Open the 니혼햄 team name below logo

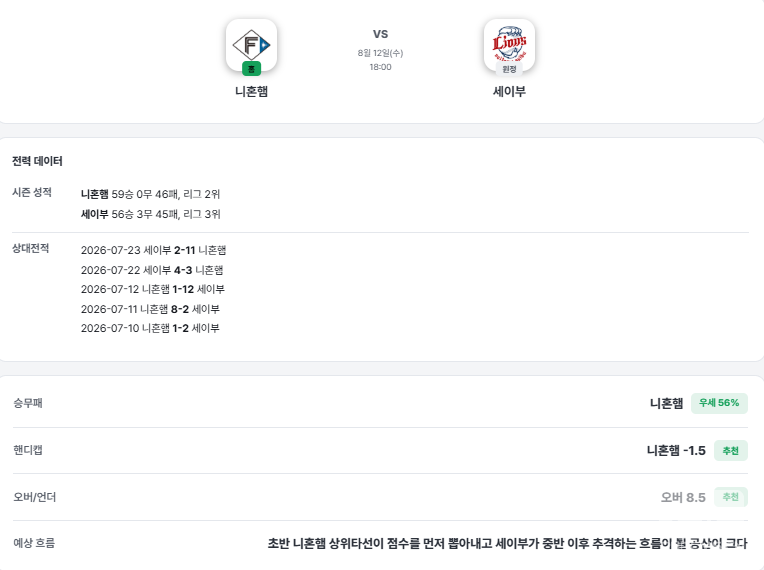(x=251, y=92)
